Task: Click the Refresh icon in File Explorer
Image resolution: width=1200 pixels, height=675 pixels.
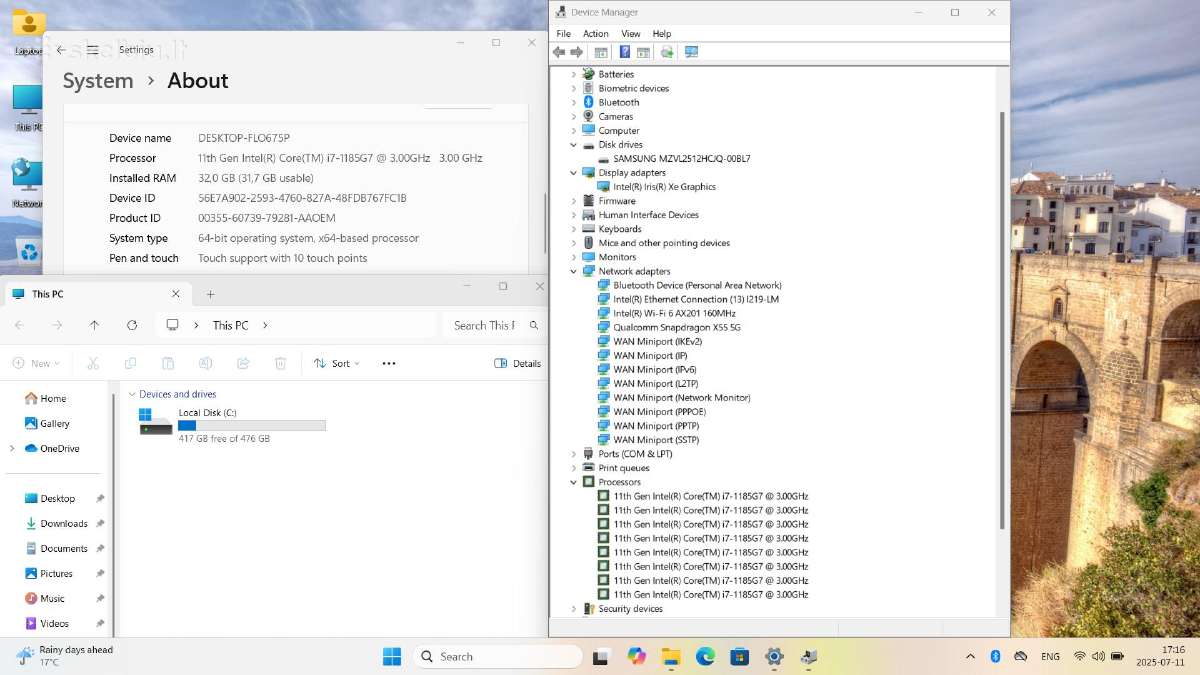Action: click(132, 325)
